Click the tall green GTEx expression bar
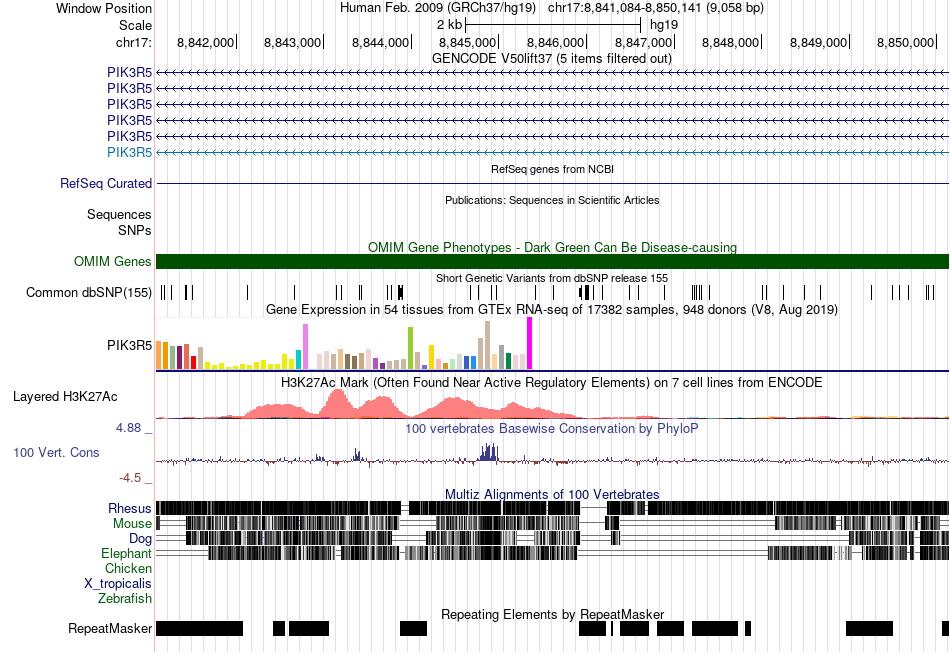Viewport: 950px width, 652px height. [x=411, y=348]
